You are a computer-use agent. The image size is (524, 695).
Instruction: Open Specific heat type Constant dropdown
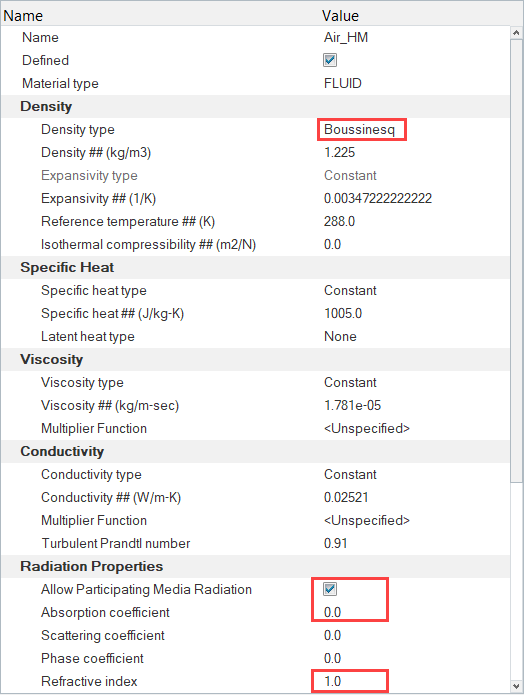350,290
